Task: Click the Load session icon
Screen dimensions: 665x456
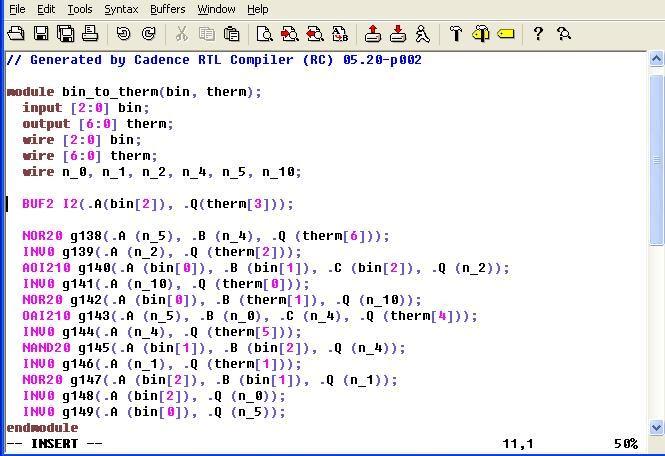Action: (372, 34)
